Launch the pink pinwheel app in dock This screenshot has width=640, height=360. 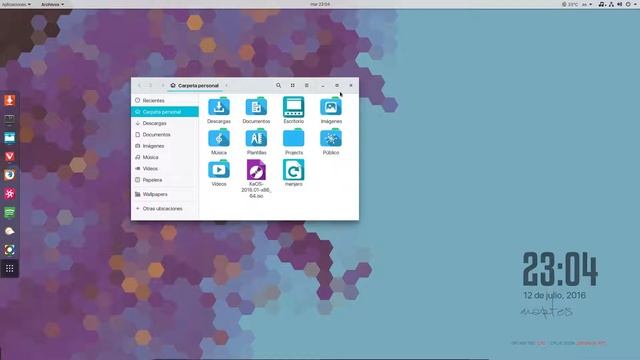9,193
